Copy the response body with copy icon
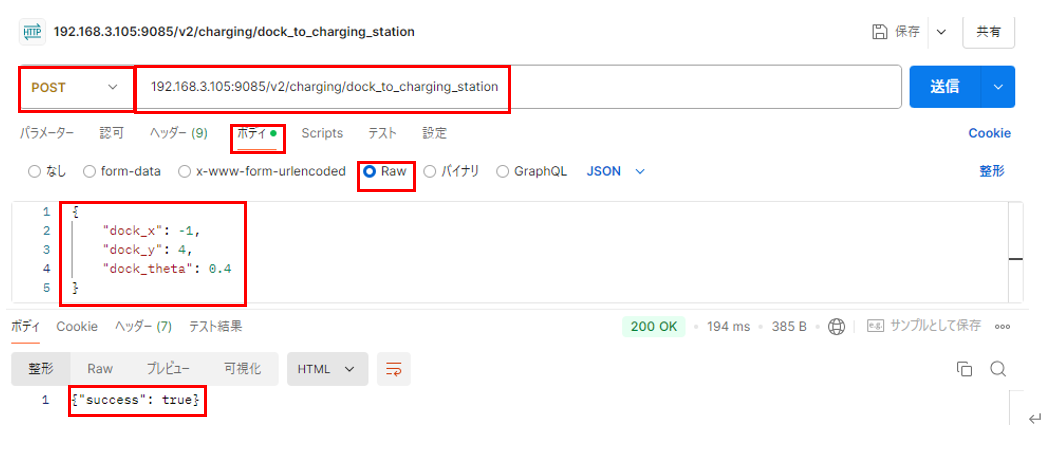This screenshot has width=1051, height=458. tap(964, 369)
